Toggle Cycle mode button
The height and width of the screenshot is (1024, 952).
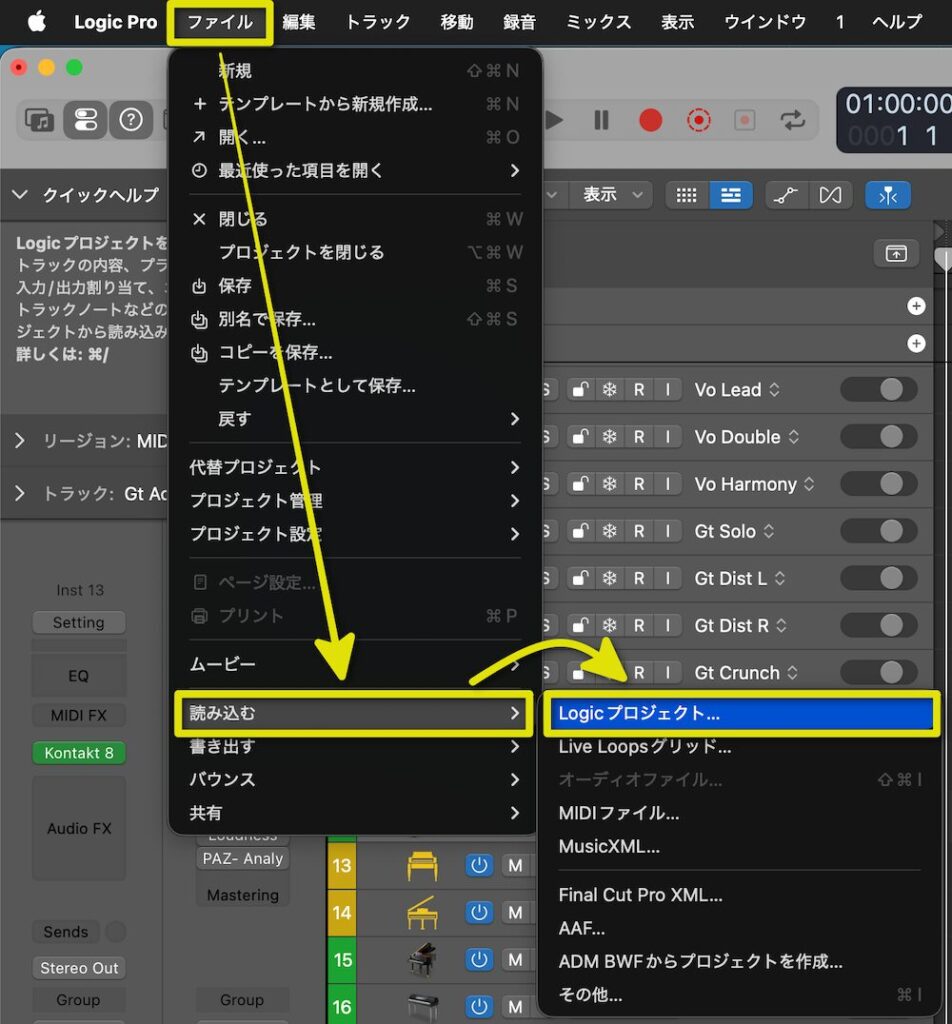(x=793, y=120)
